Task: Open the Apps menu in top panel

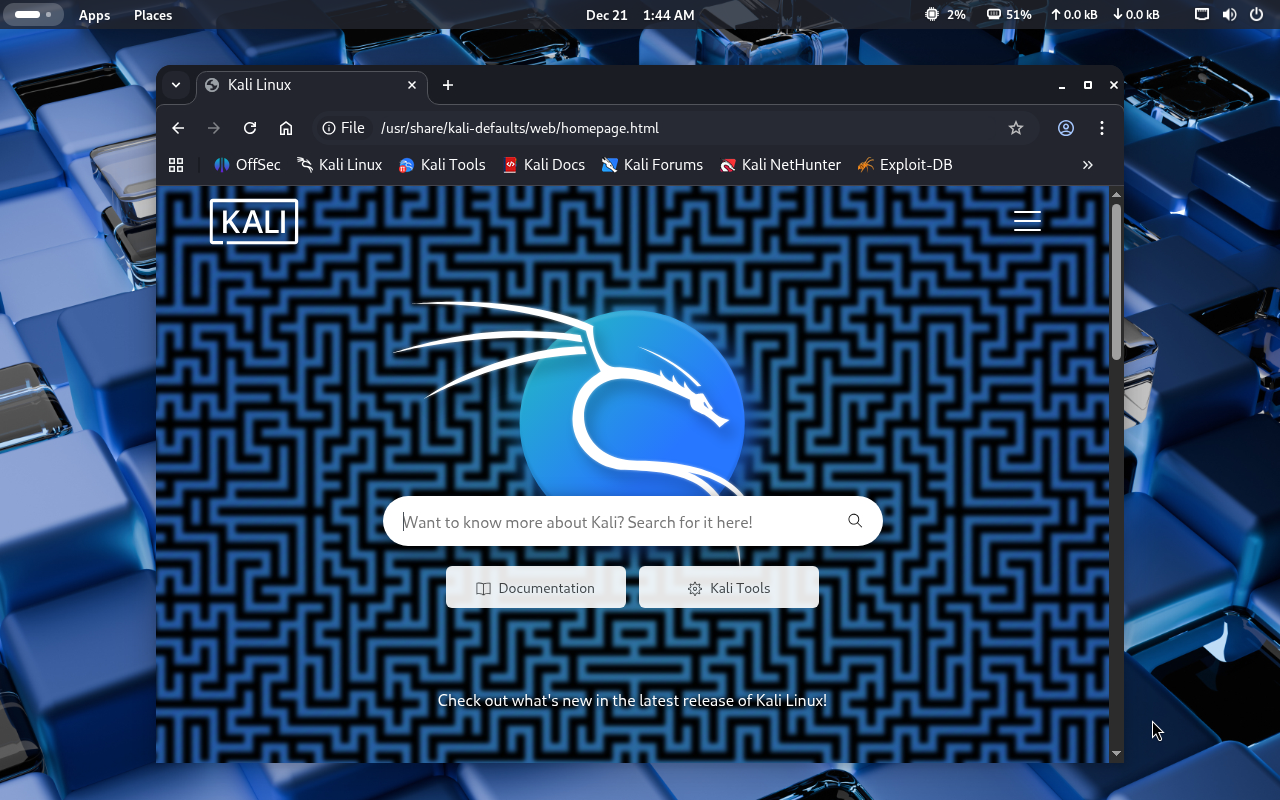Action: 94,15
